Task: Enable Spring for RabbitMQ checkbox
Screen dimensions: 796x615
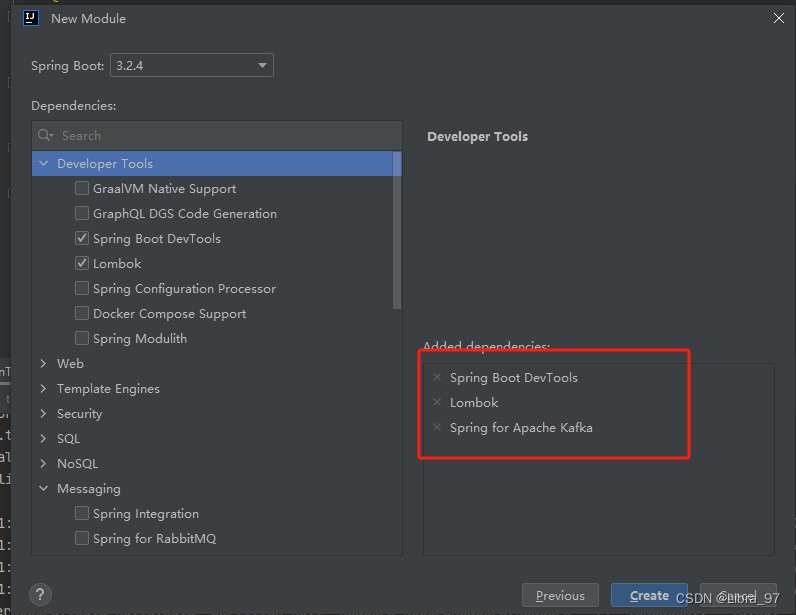Action: pyautogui.click(x=82, y=538)
